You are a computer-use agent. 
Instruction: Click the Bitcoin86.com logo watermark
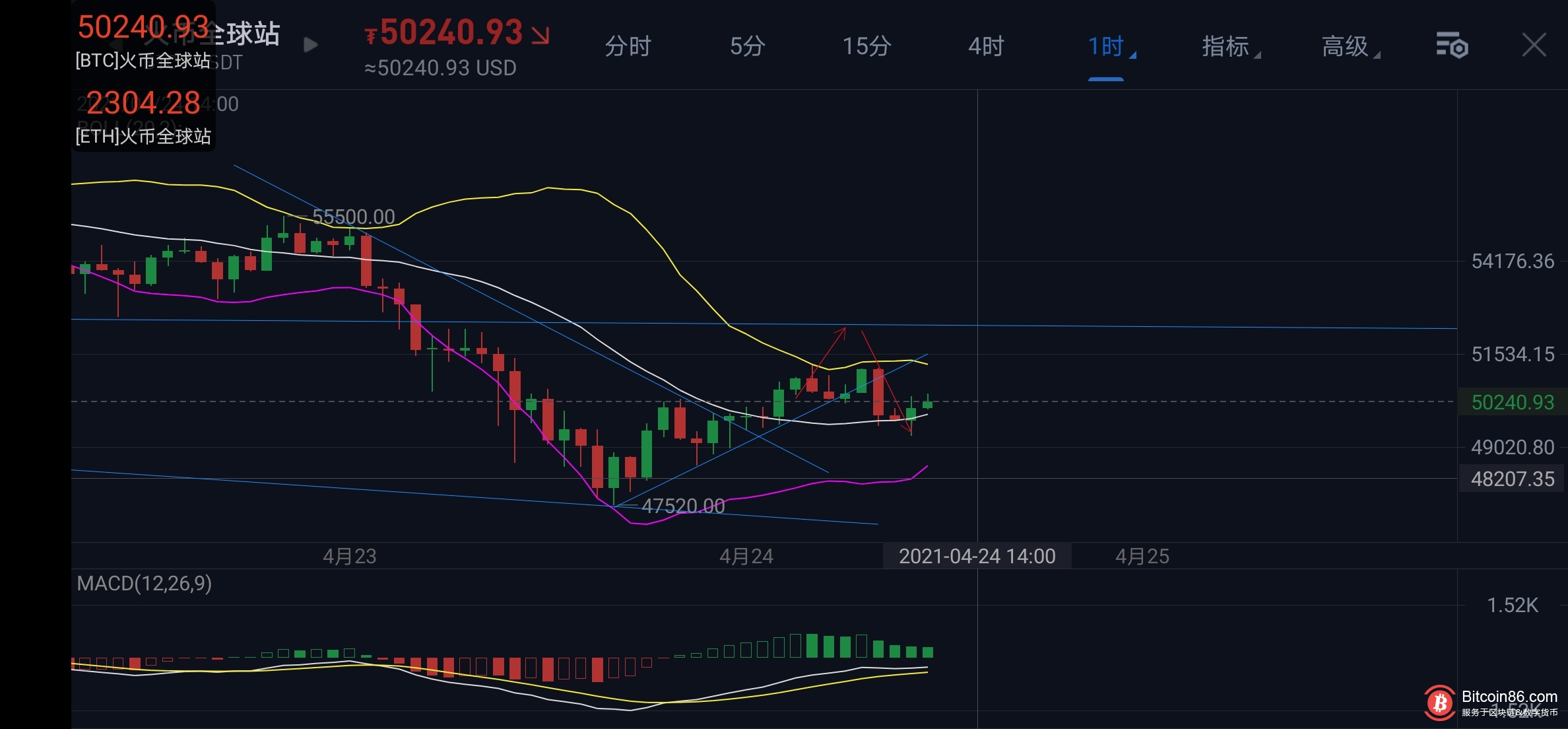click(x=1440, y=703)
